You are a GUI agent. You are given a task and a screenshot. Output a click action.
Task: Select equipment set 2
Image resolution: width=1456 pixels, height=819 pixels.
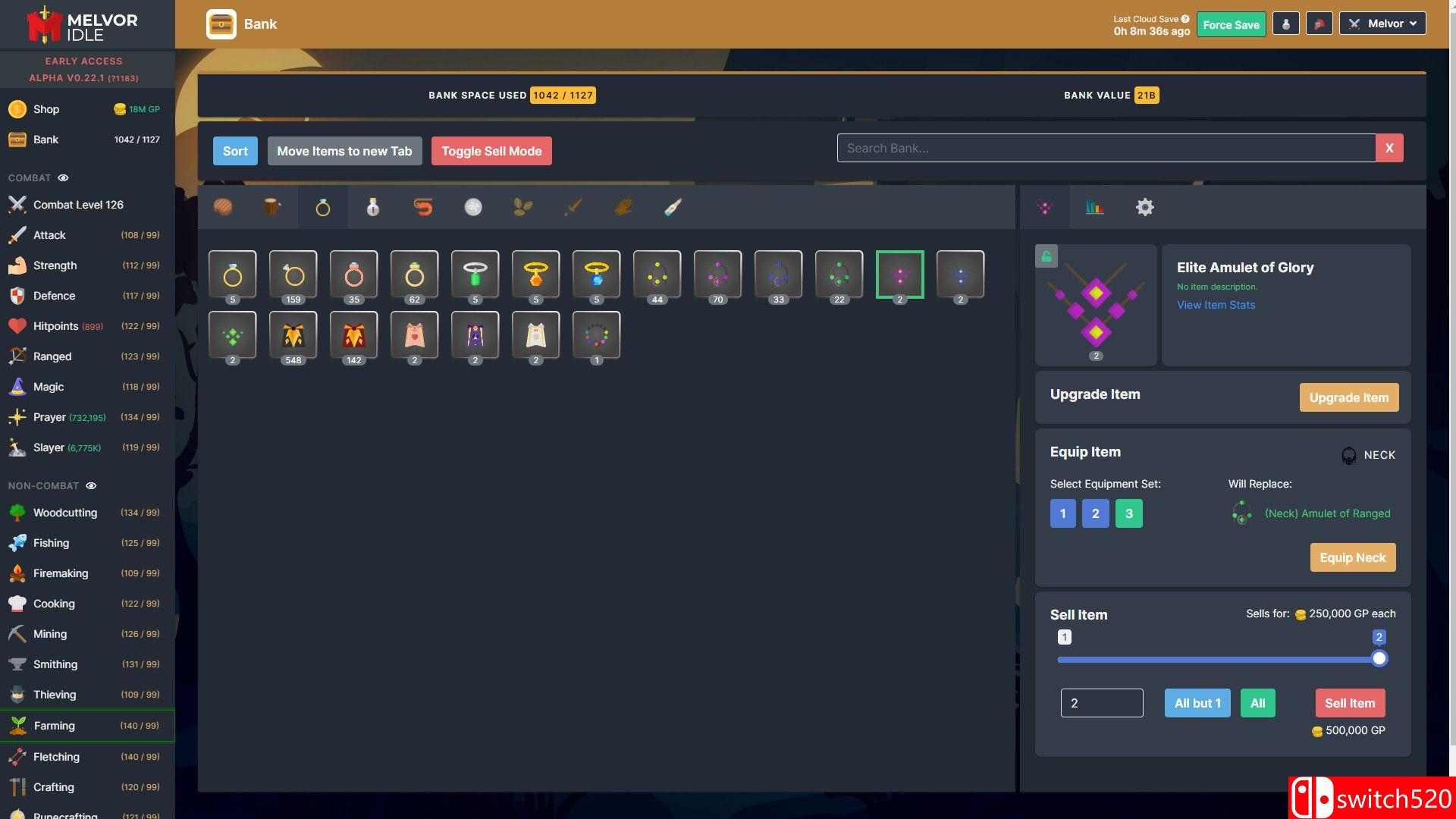click(x=1095, y=513)
